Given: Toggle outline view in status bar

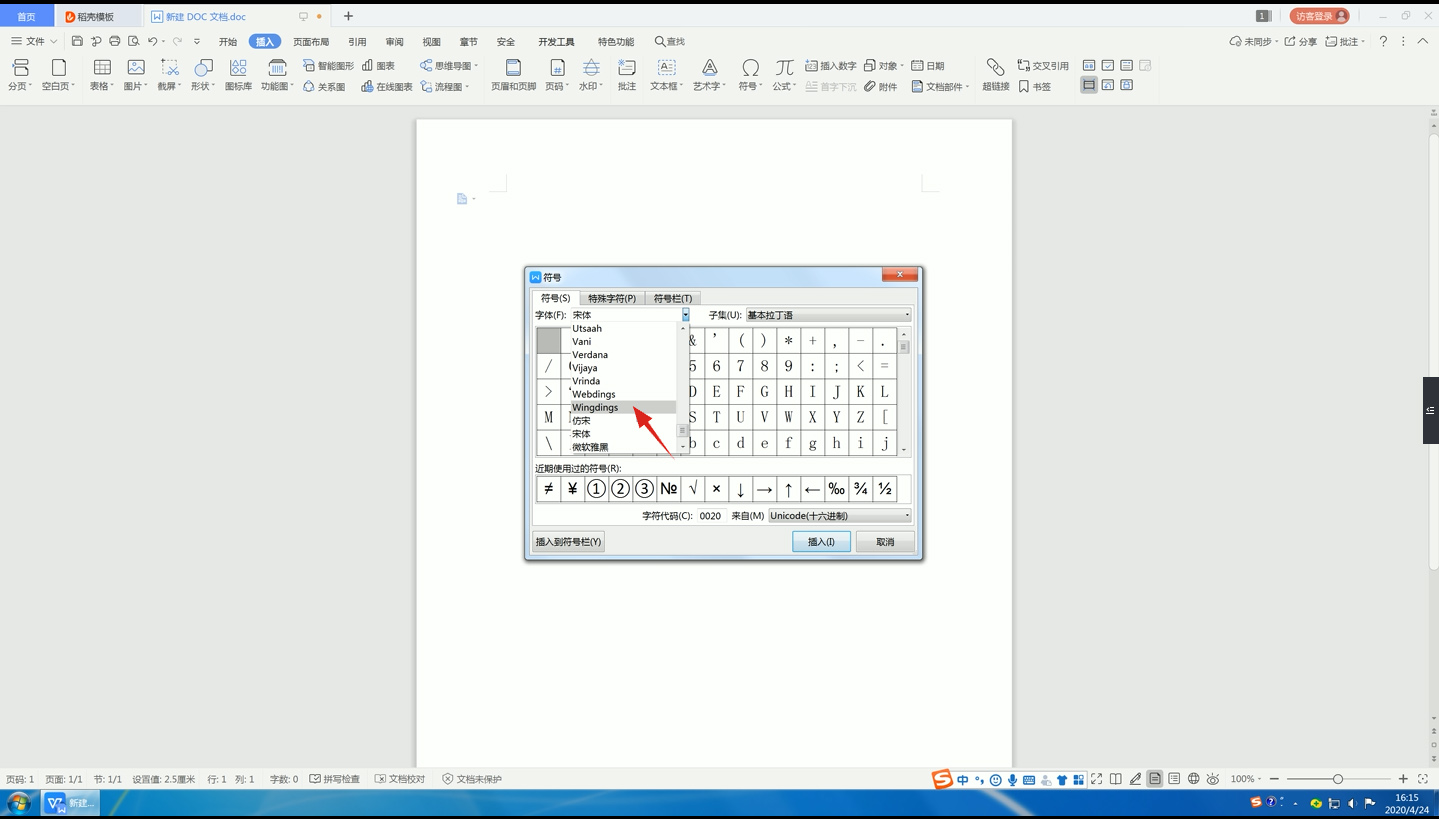Looking at the screenshot, I should tap(1174, 779).
